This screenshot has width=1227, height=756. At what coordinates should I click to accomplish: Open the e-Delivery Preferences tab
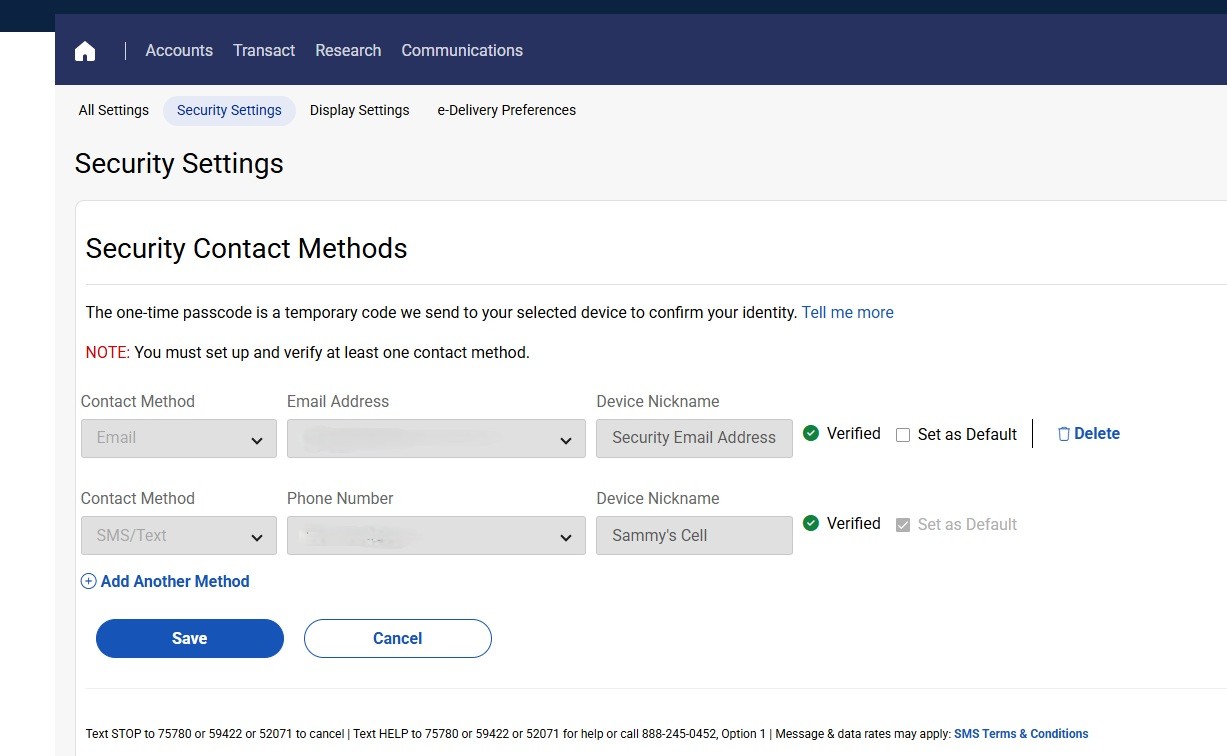click(506, 110)
